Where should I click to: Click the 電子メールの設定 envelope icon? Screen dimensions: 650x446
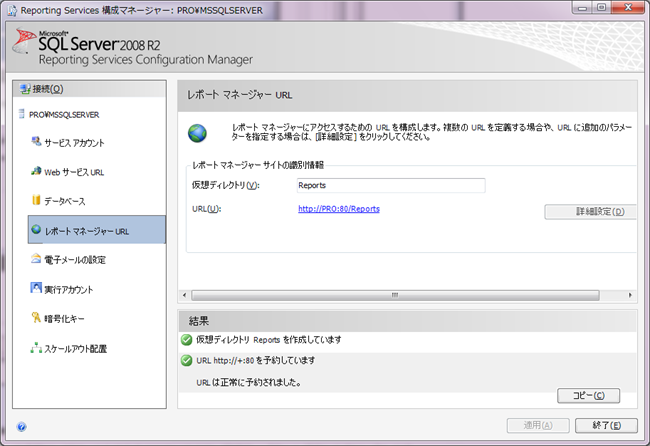pyautogui.click(x=36, y=258)
